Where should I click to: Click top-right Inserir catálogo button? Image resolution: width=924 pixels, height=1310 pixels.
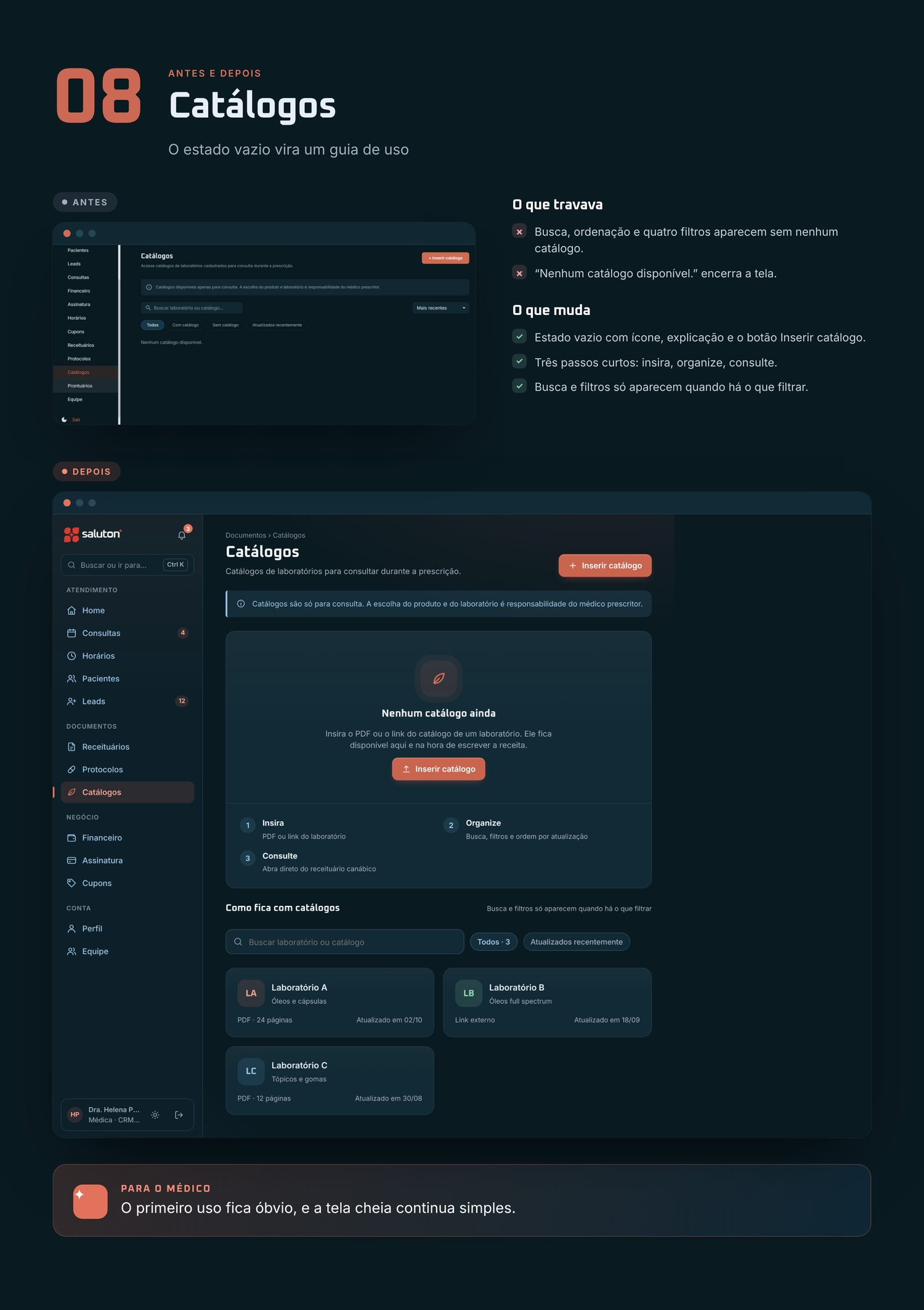(605, 566)
